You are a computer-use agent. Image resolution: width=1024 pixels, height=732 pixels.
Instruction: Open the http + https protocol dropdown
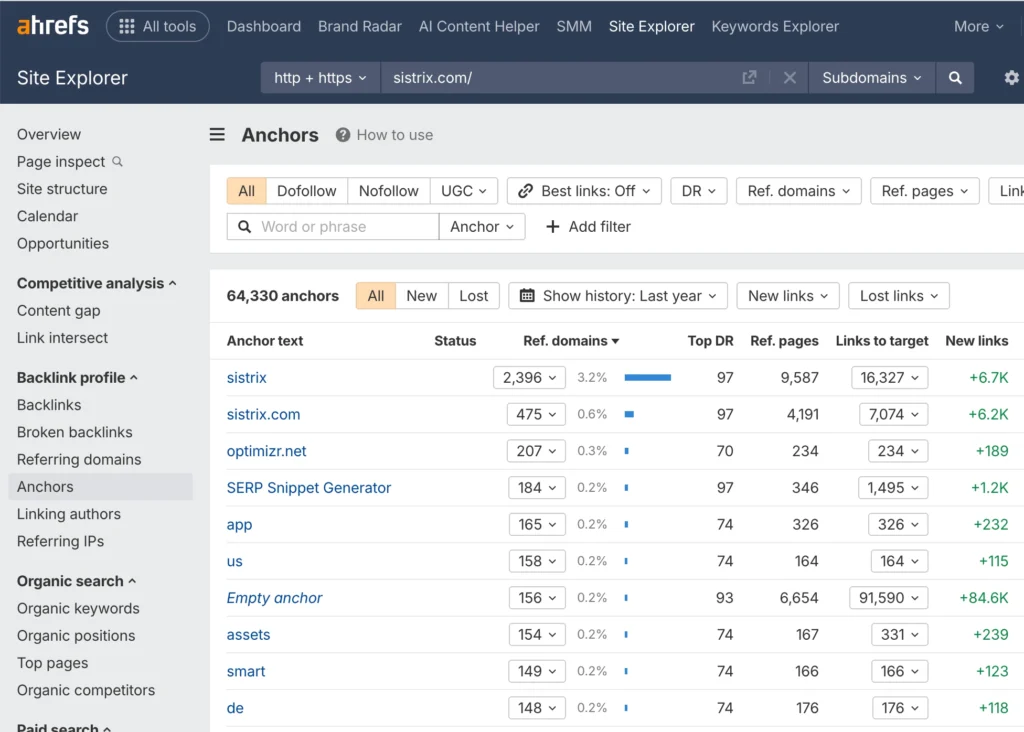click(x=320, y=78)
